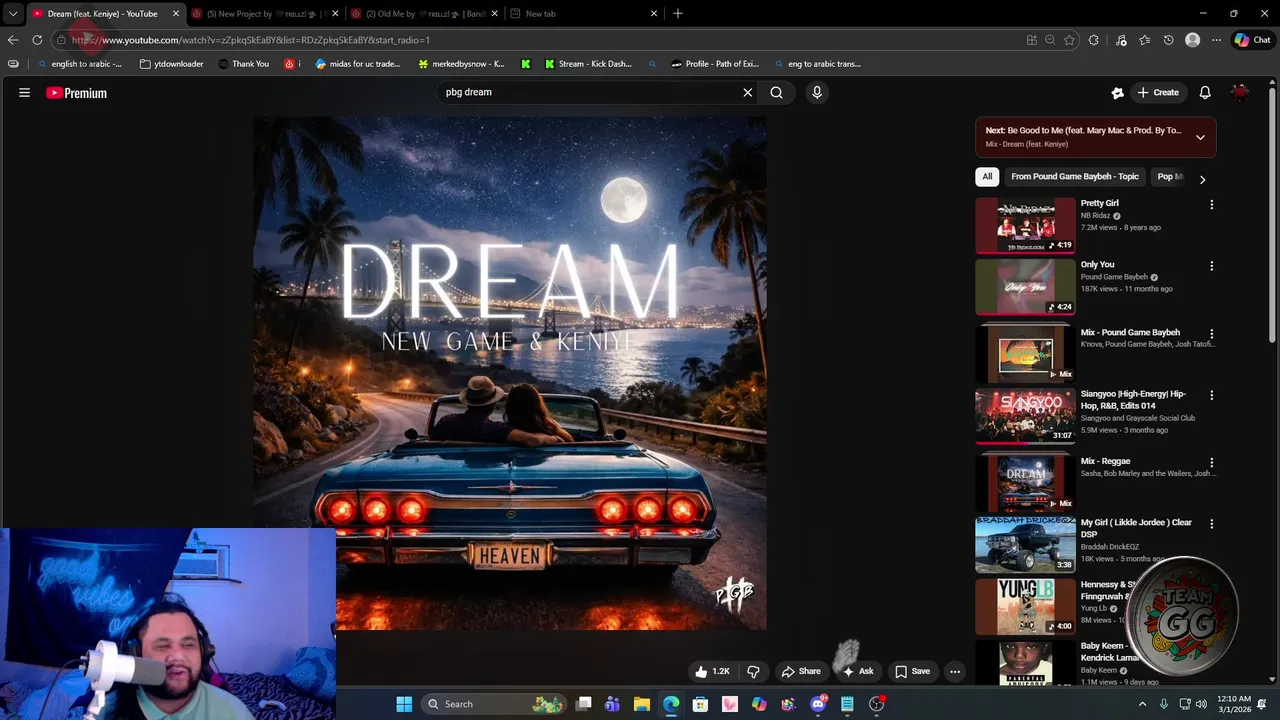Viewport: 1280px width, 720px height.
Task: Open Copilot Chat in Edge toolbar
Action: pos(1252,40)
